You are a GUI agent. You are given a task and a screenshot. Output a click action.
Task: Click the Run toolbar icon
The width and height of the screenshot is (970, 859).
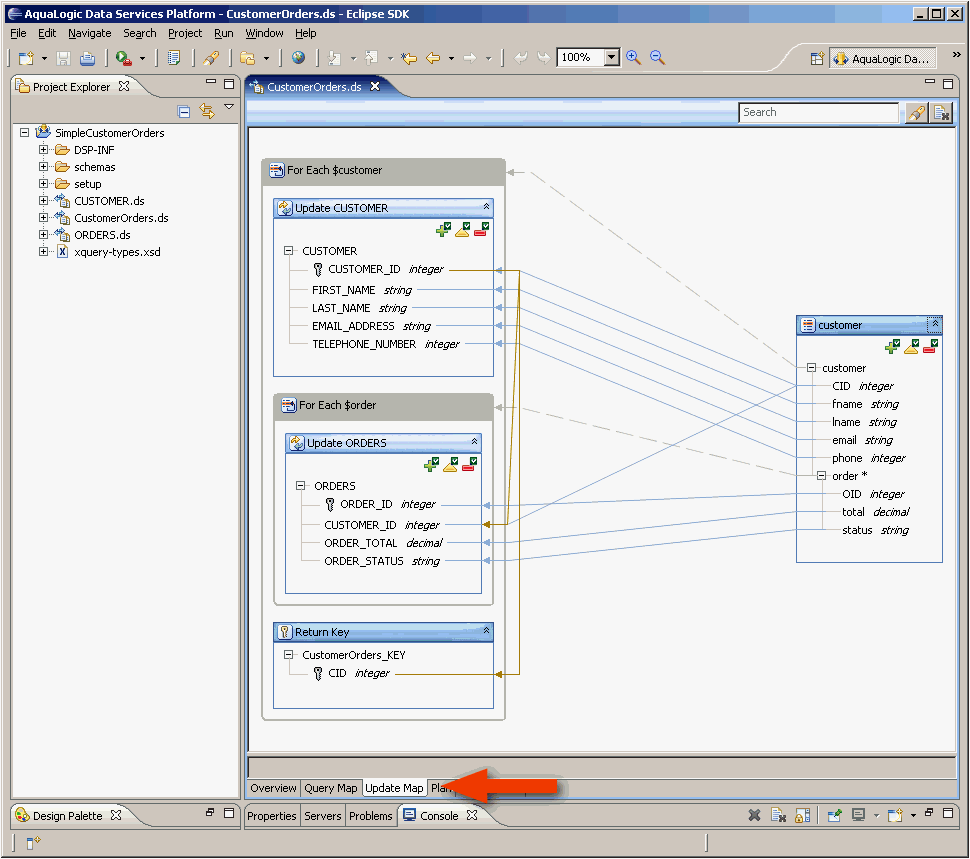(x=124, y=58)
